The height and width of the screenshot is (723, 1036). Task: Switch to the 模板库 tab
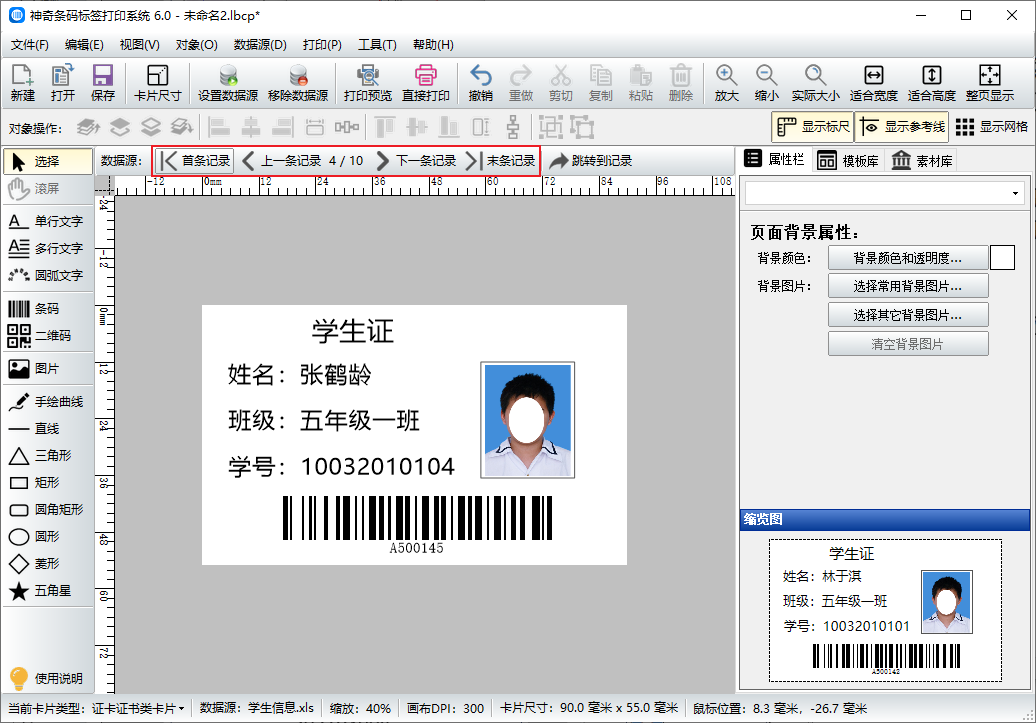click(848, 161)
